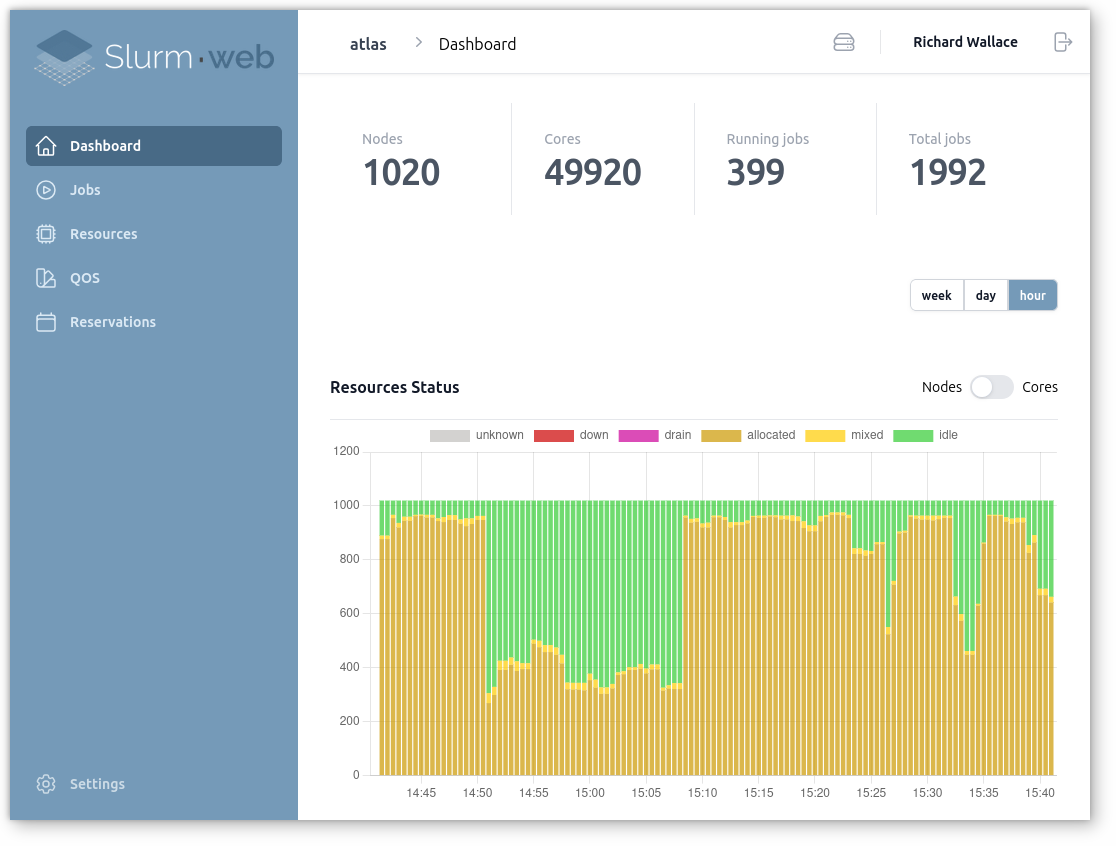Toggle the Nodes/Cores switch

pyautogui.click(x=992, y=387)
